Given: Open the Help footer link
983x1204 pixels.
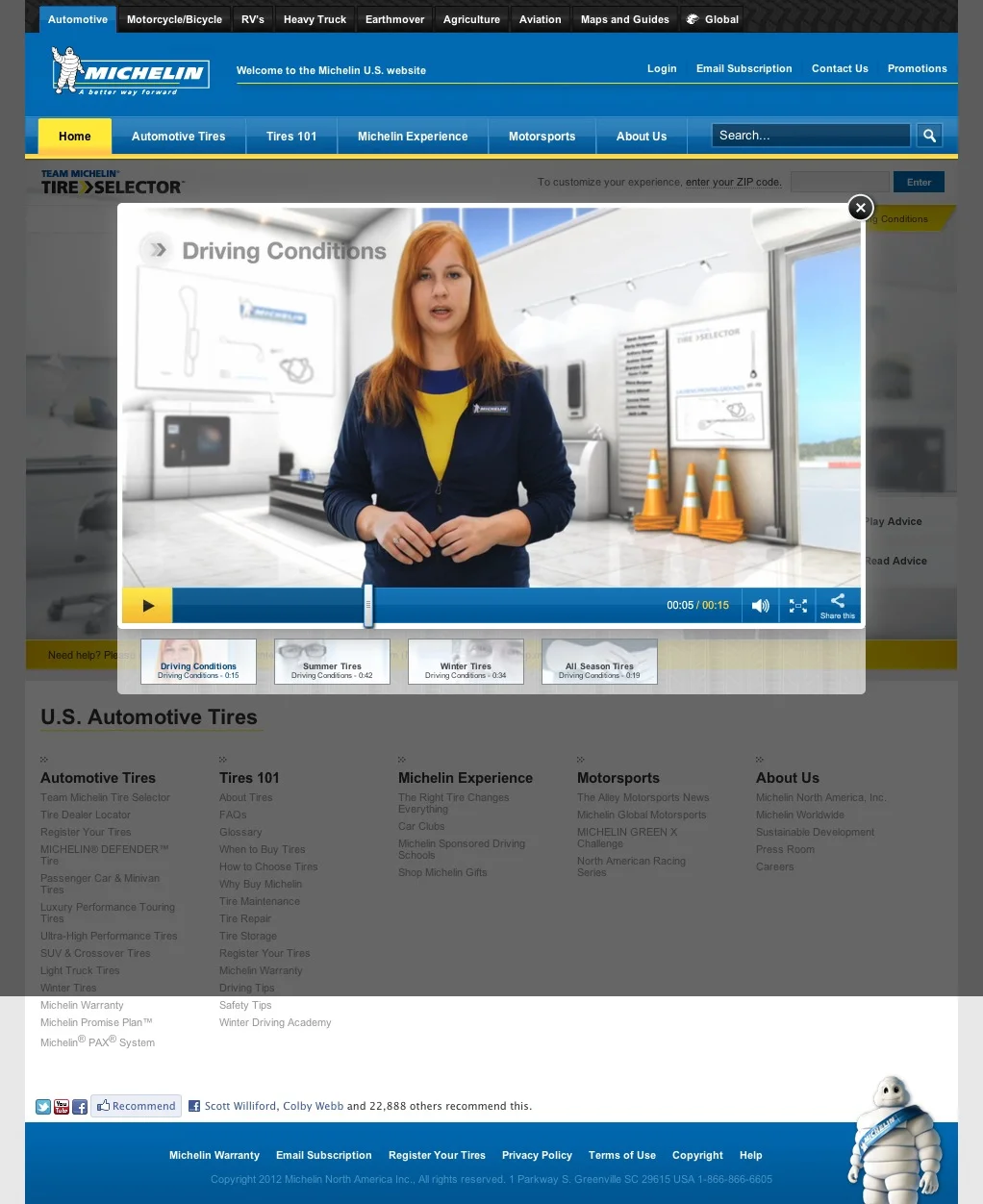Looking at the screenshot, I should click(751, 1155).
